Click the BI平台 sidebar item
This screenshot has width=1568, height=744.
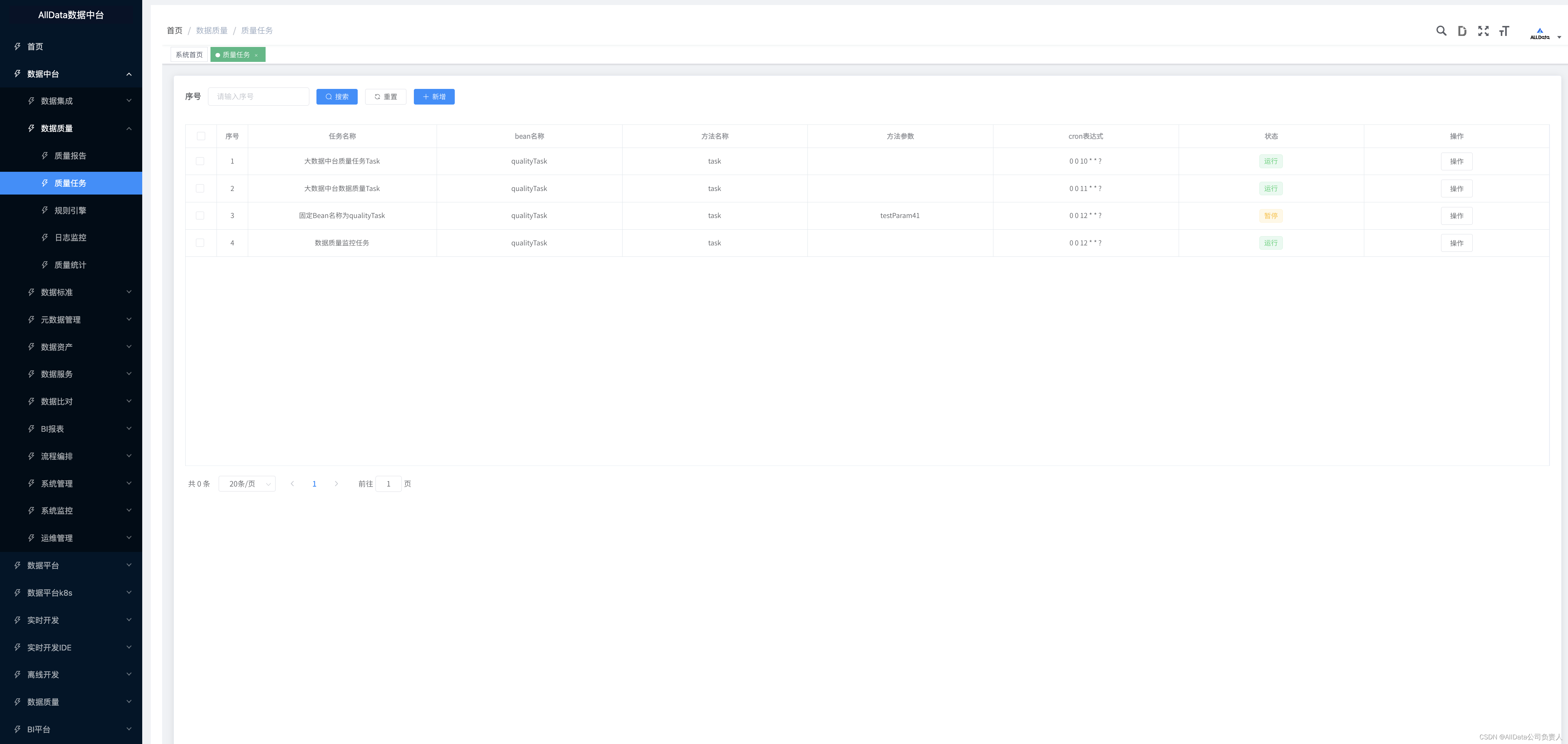point(71,729)
